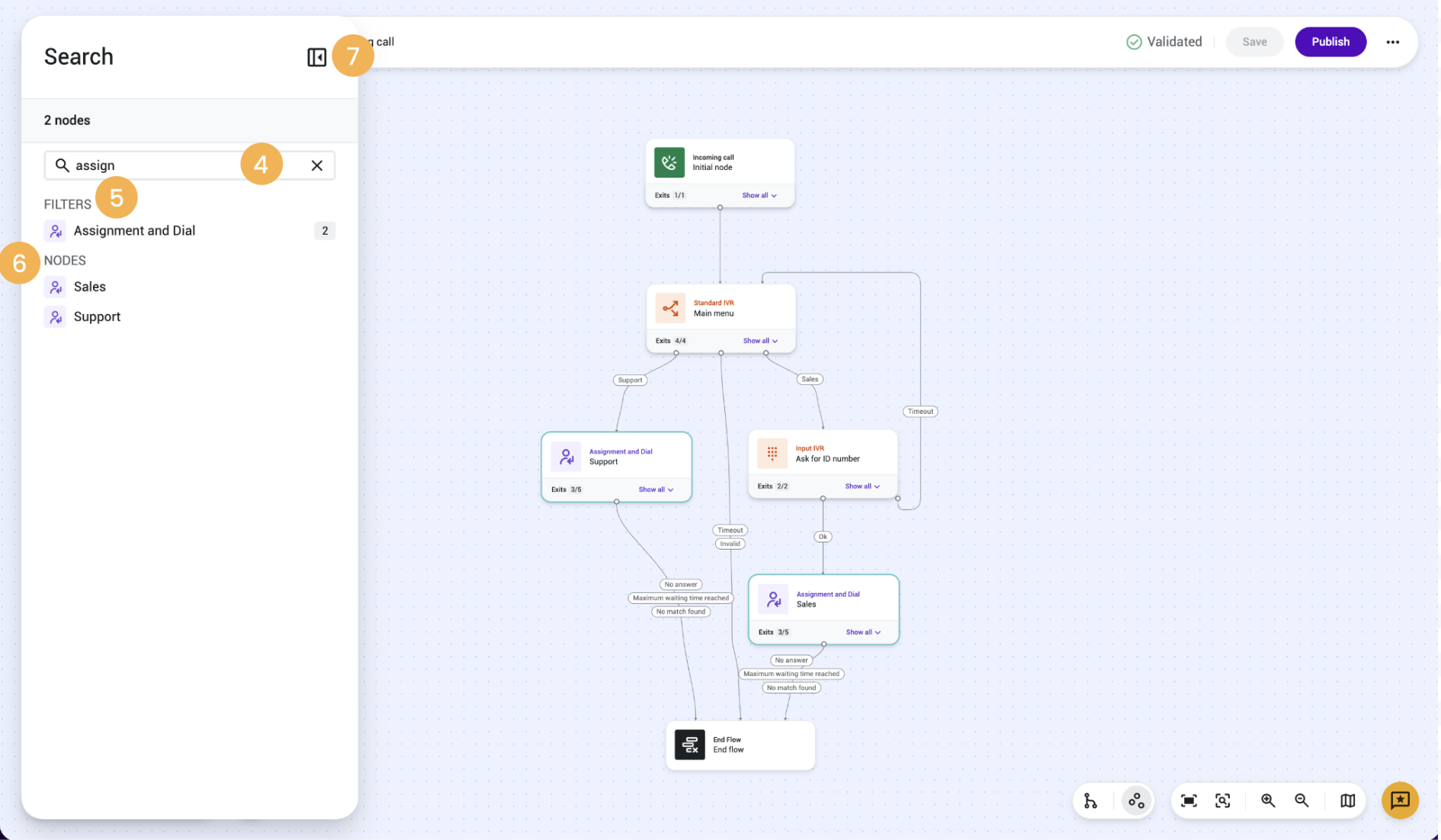The width and height of the screenshot is (1441, 840).
Task: Click the End Flow node icon
Action: coord(690,745)
